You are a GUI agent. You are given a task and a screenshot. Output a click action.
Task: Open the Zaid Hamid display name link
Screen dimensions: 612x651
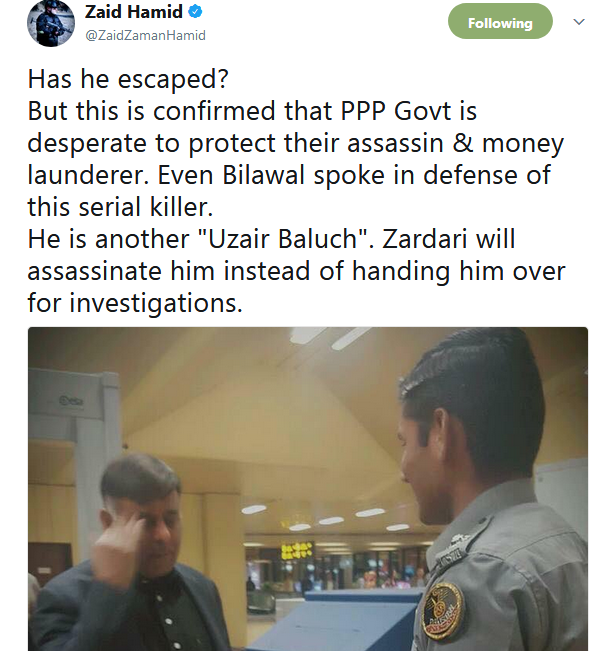(x=134, y=12)
